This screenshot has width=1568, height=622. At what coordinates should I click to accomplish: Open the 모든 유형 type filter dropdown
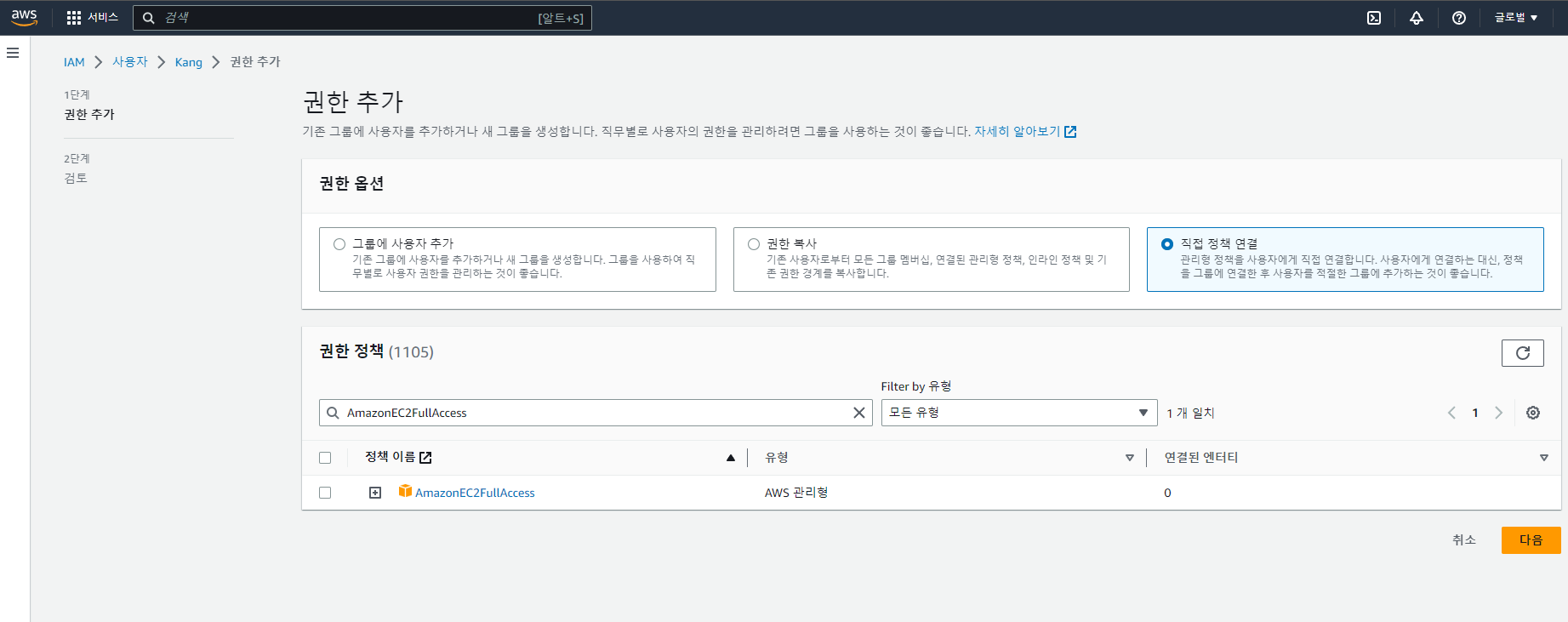click(1019, 413)
